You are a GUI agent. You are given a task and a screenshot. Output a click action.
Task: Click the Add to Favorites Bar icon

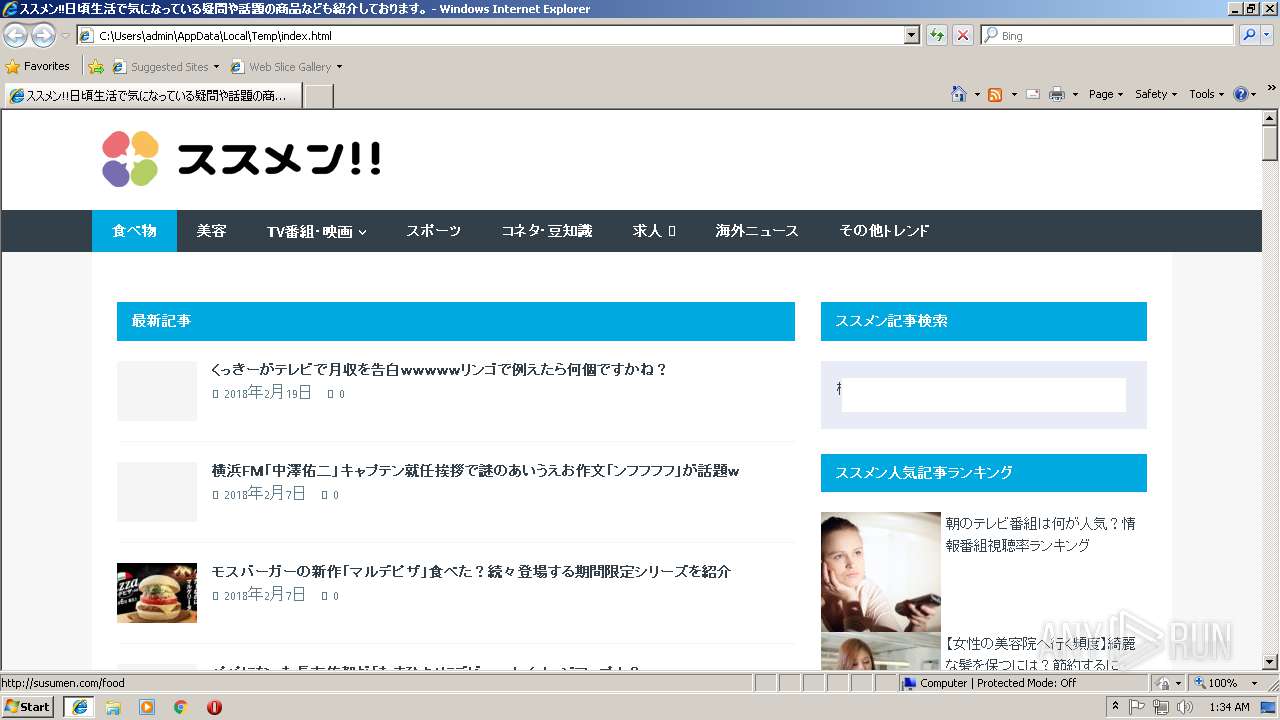(x=96, y=67)
